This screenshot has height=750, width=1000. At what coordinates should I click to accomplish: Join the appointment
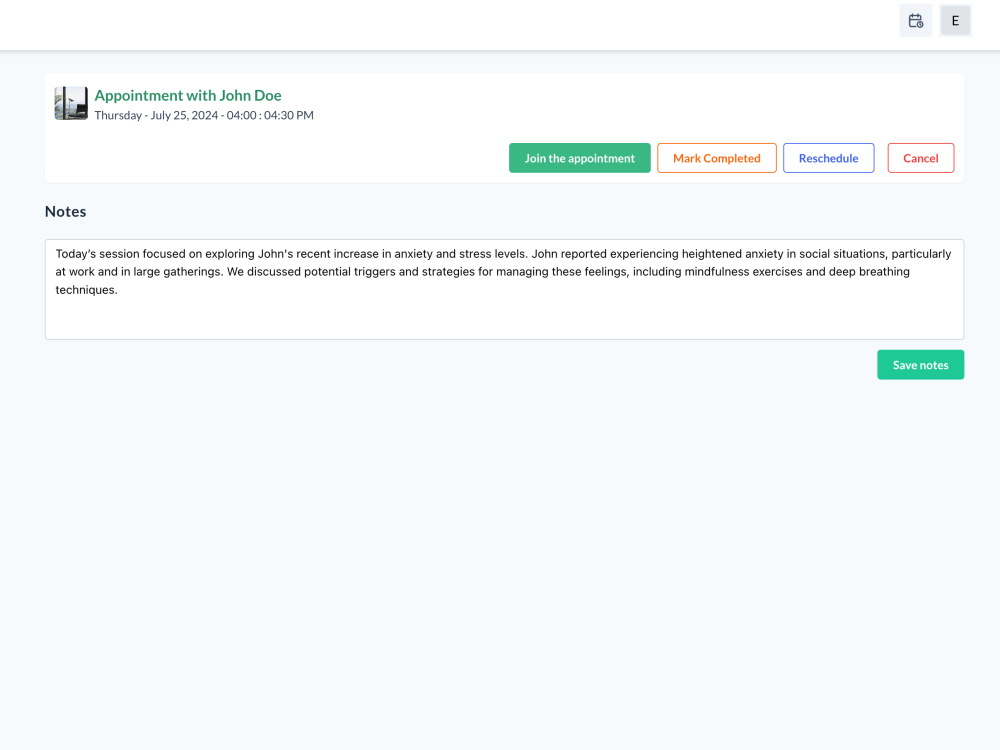(x=579, y=158)
